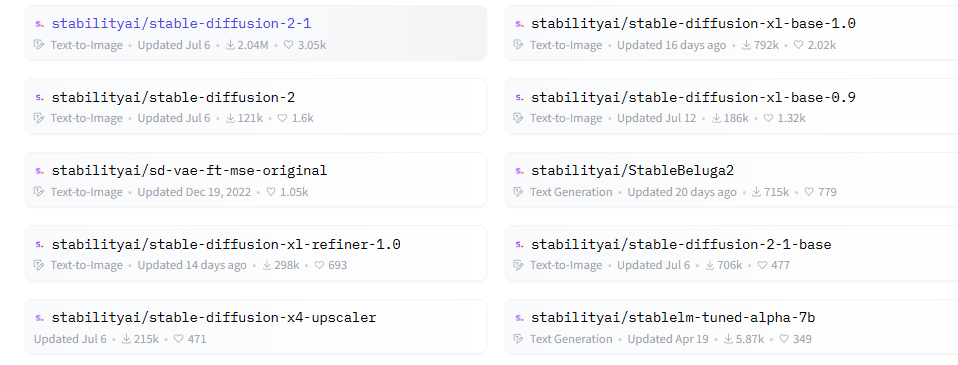Click the Text Generation tag icon on stablelm-tuned-alpha-7b
958x365 pixels.
click(x=519, y=339)
